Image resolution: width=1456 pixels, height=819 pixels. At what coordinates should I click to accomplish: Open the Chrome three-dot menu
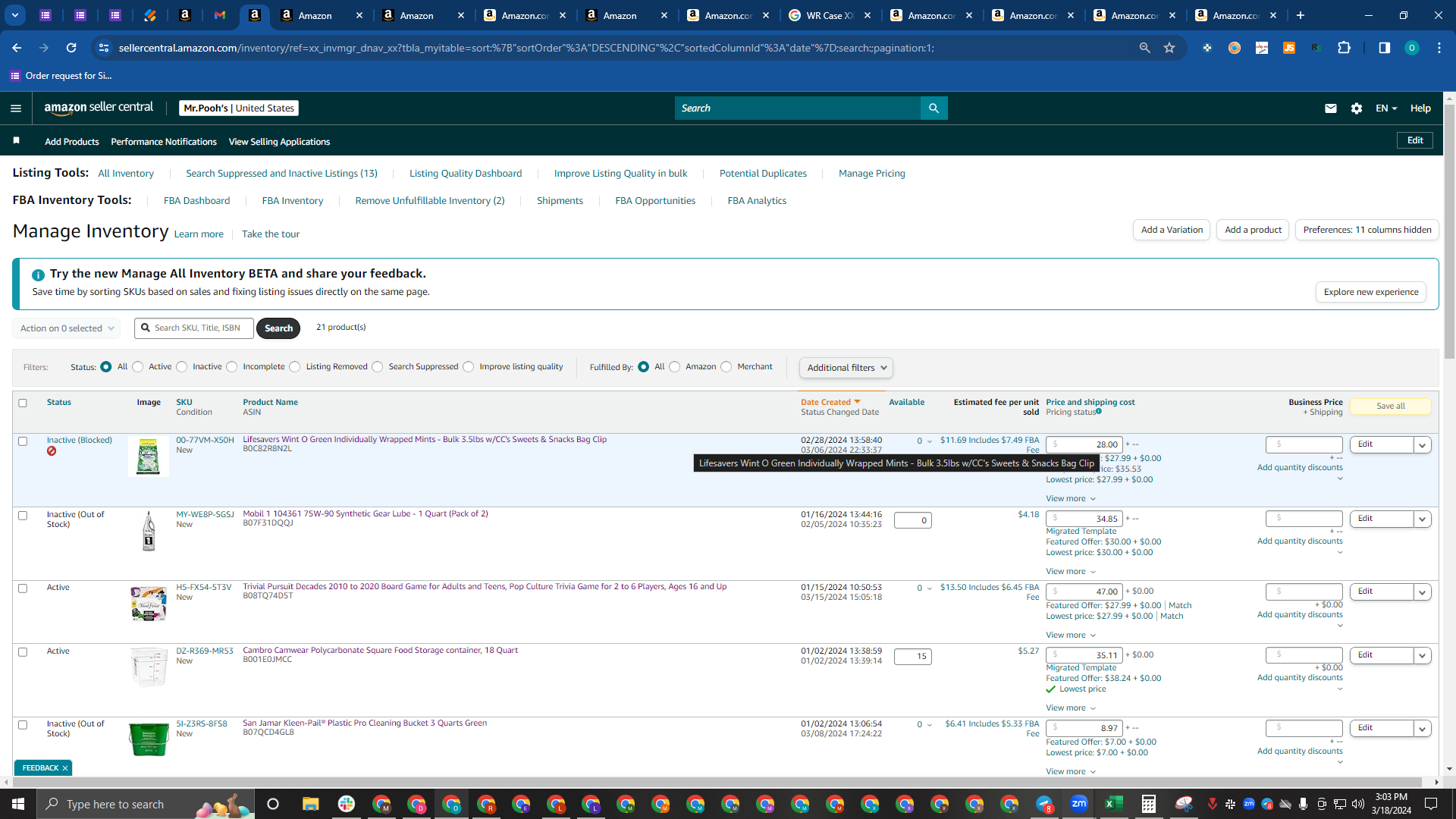(x=1439, y=48)
